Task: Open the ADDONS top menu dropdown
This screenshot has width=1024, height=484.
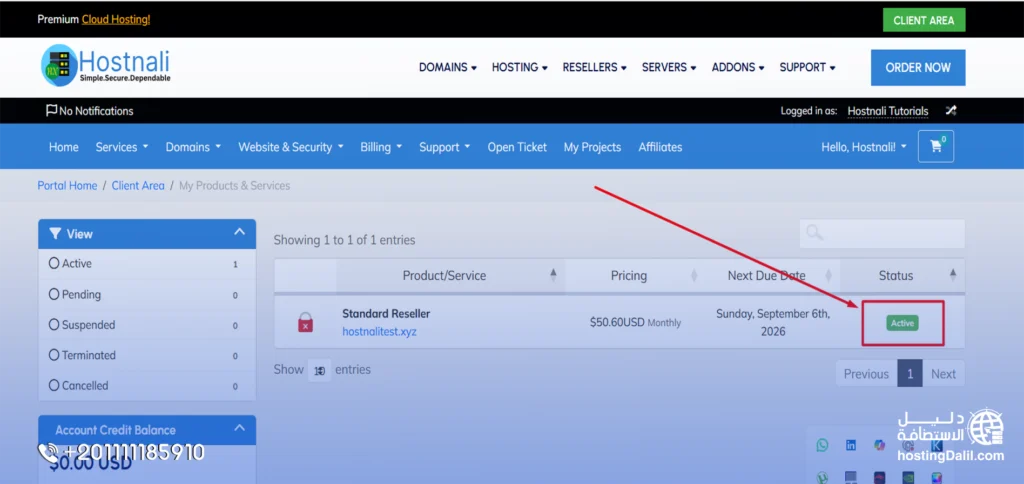Action: [738, 67]
